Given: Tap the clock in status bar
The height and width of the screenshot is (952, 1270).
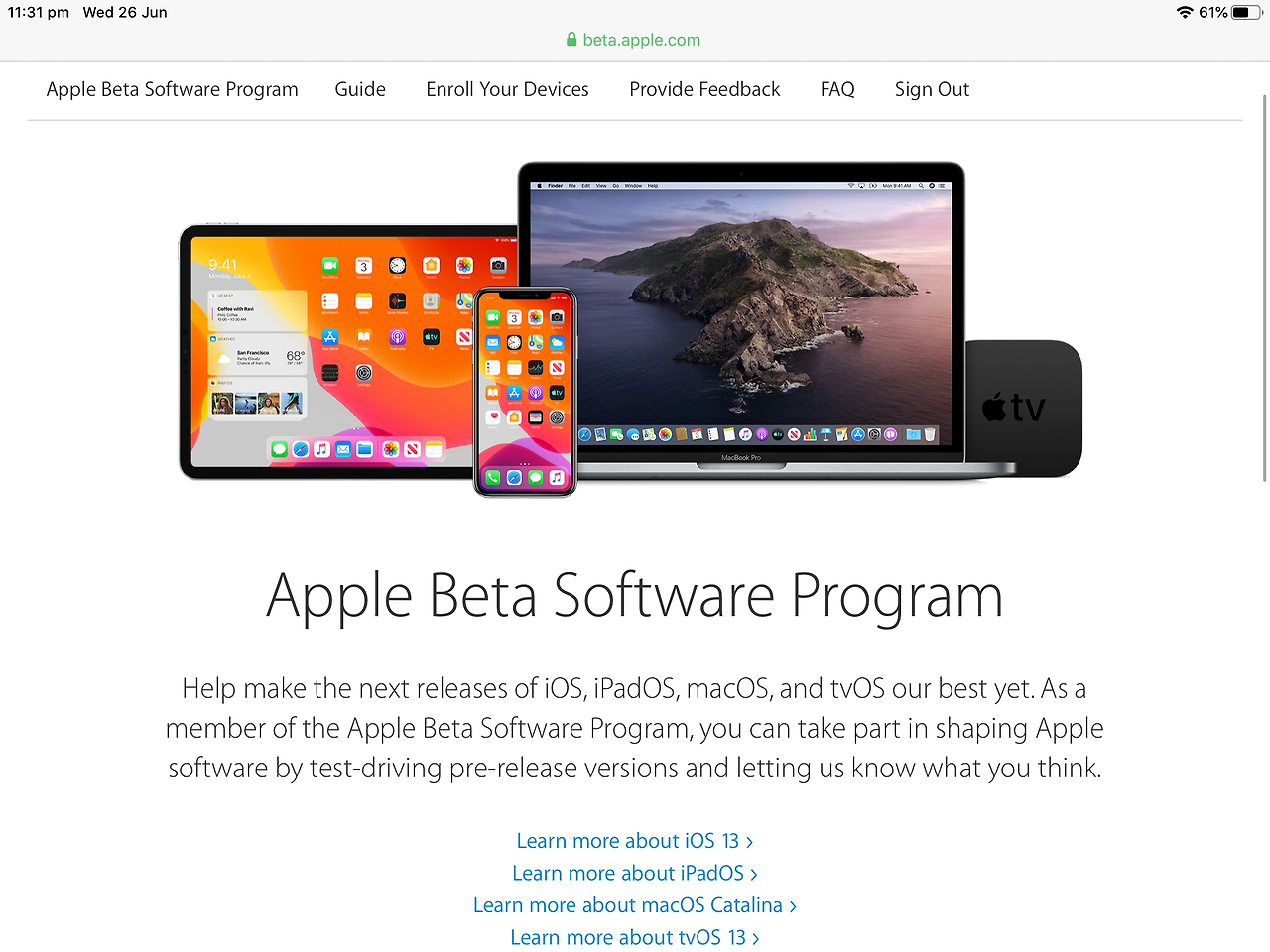Looking at the screenshot, I should (39, 13).
